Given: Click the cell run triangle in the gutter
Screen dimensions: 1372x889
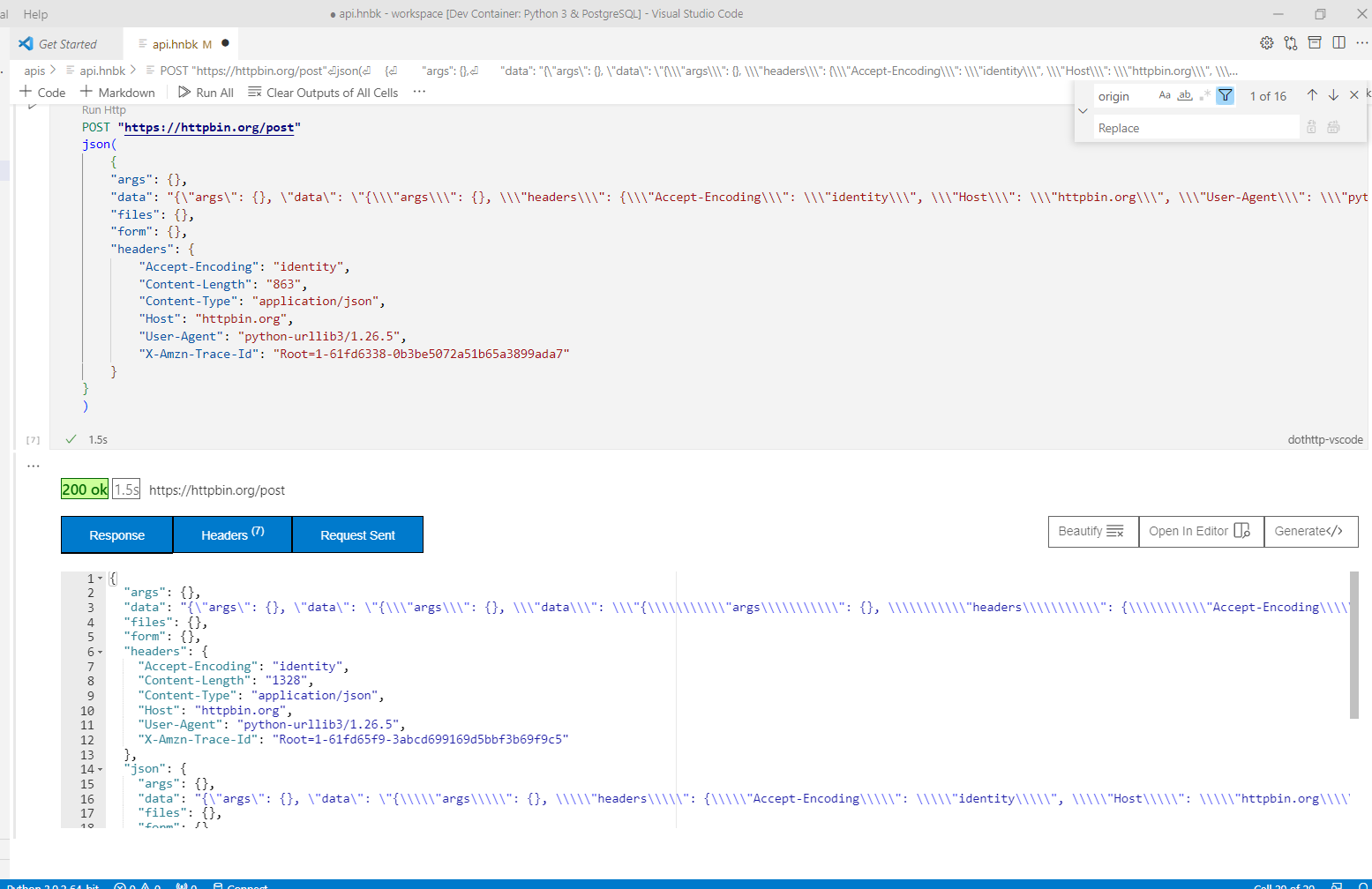Looking at the screenshot, I should [33, 105].
